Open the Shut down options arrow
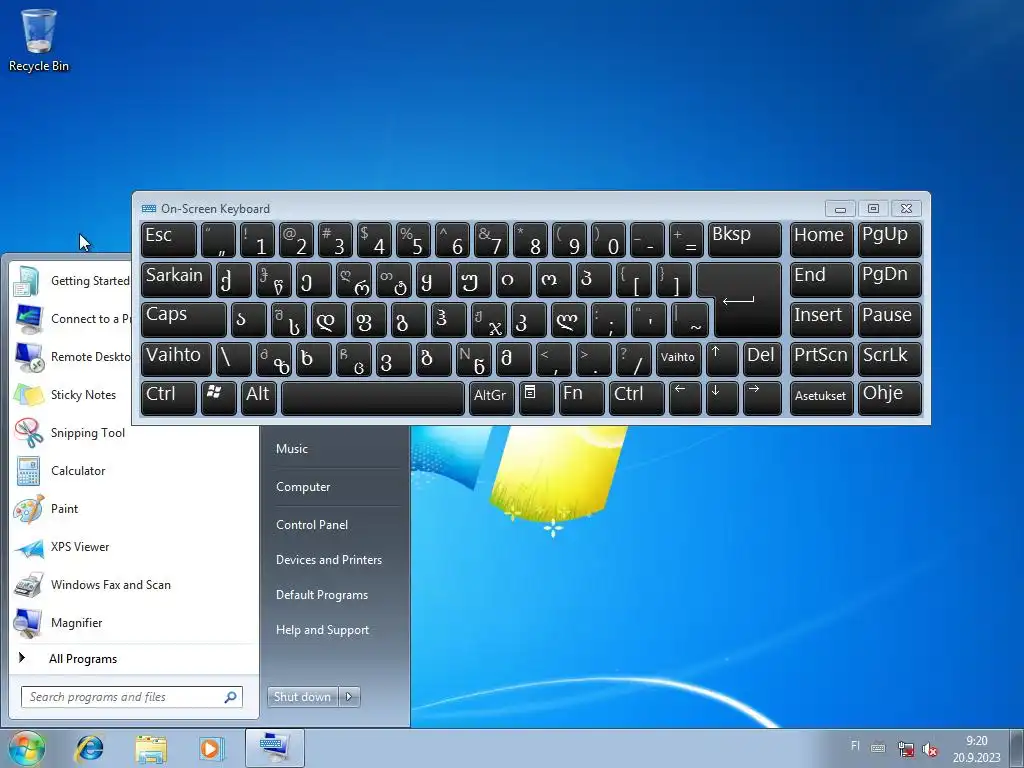 pos(350,697)
